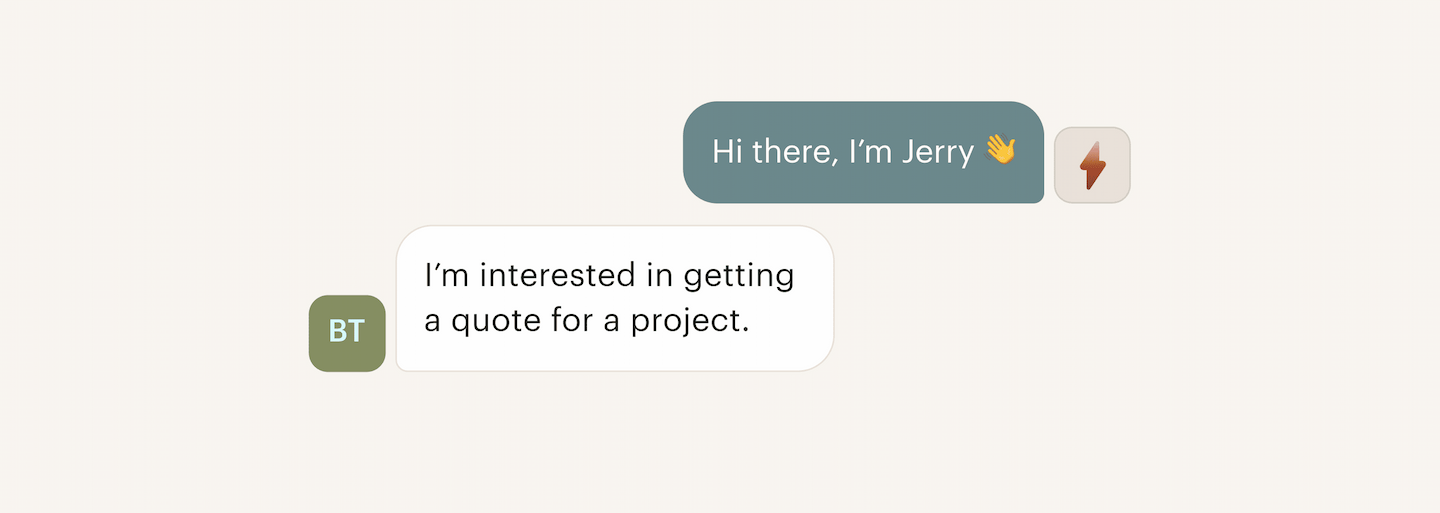This screenshot has width=1440, height=513.
Task: Click the letters "BT" on olive avatar
Action: 347,333
